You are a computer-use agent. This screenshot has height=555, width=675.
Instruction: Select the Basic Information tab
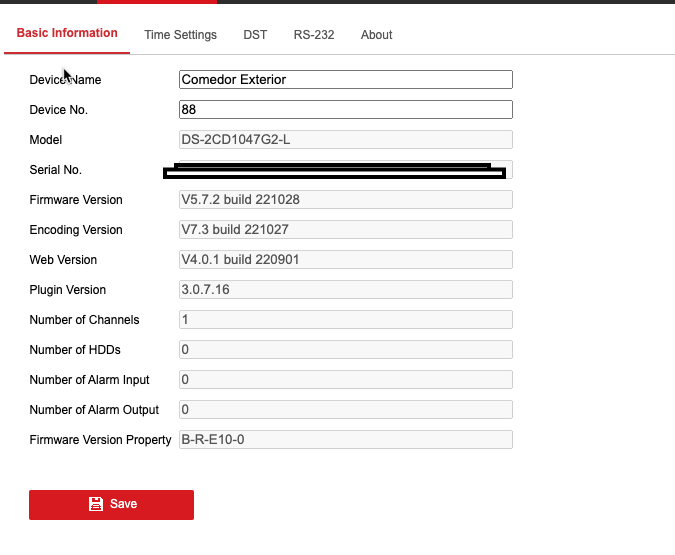coord(67,33)
